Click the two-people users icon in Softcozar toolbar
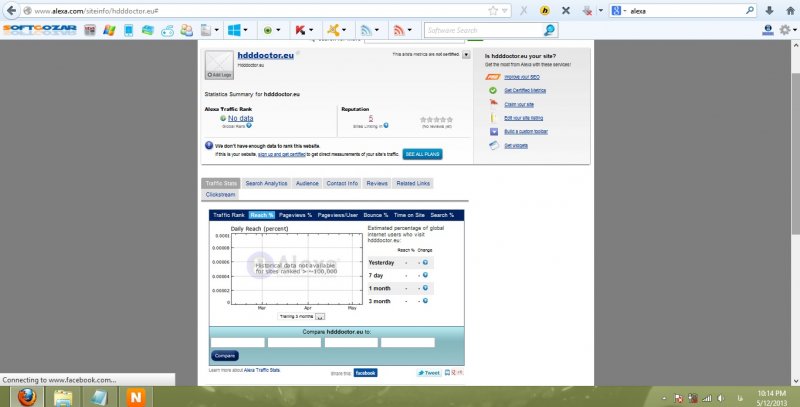Image resolution: width=800 pixels, height=407 pixels. 187,31
